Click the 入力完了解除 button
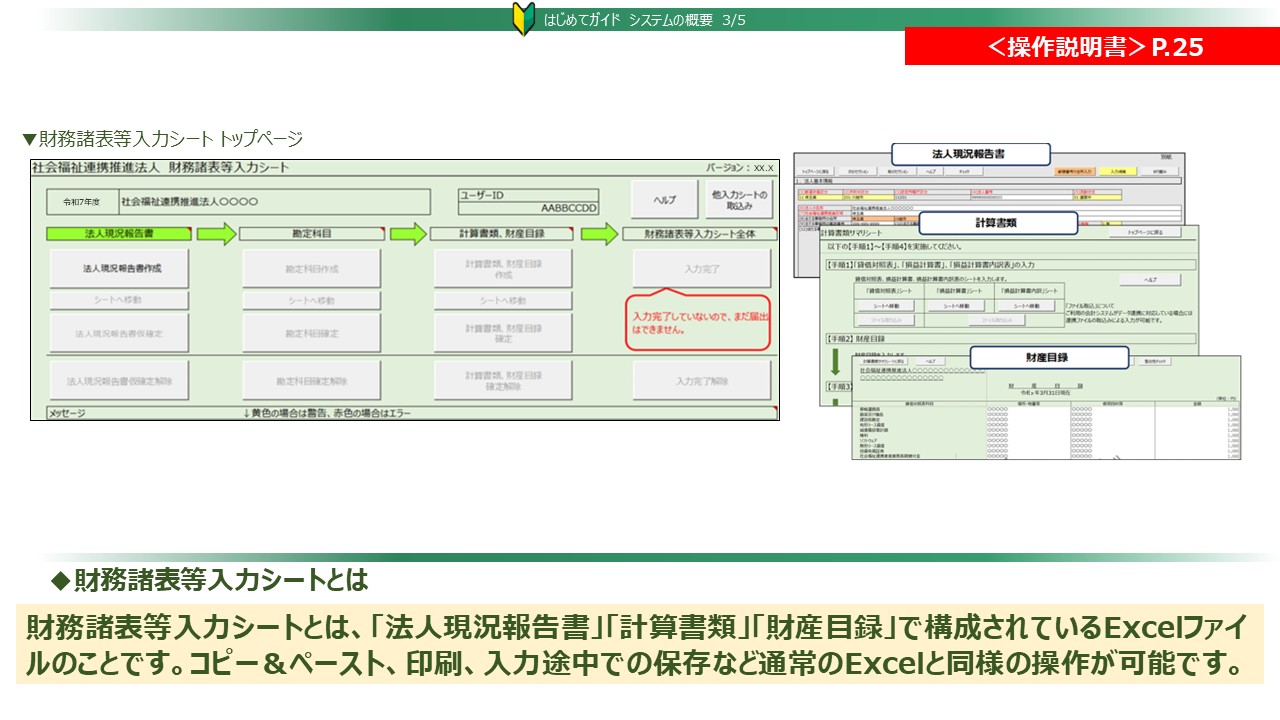 click(x=702, y=381)
